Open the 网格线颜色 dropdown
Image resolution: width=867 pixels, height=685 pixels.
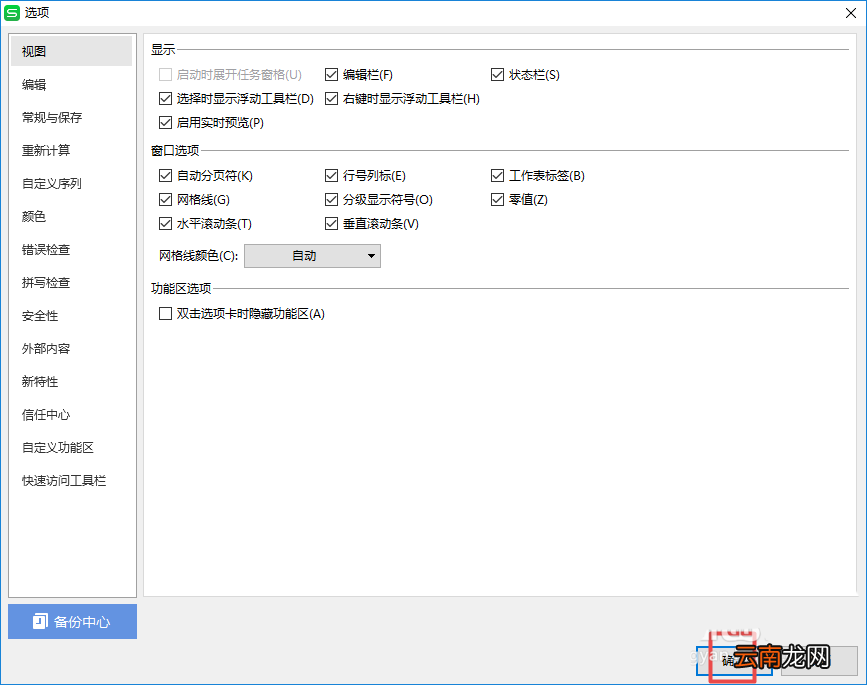point(312,256)
